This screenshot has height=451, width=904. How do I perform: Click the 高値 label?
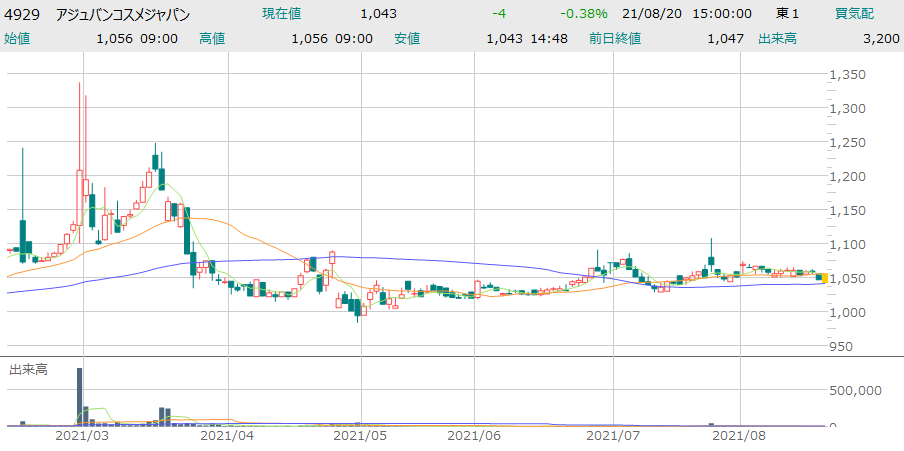pos(212,38)
